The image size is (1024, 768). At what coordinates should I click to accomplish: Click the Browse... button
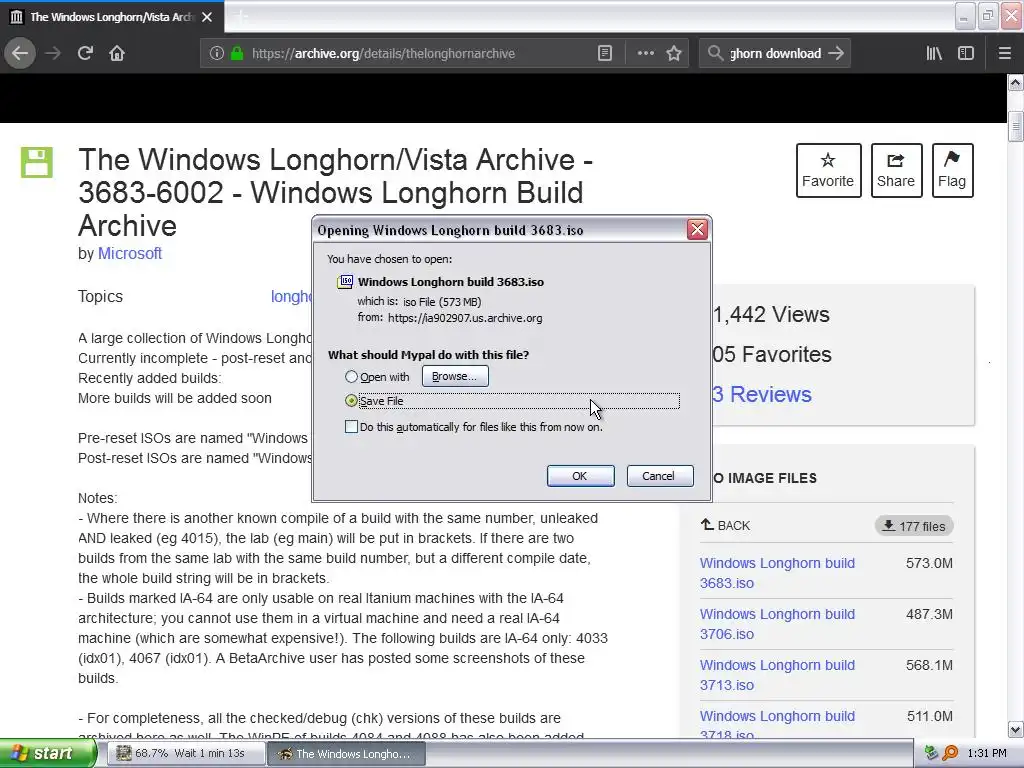[x=455, y=376]
